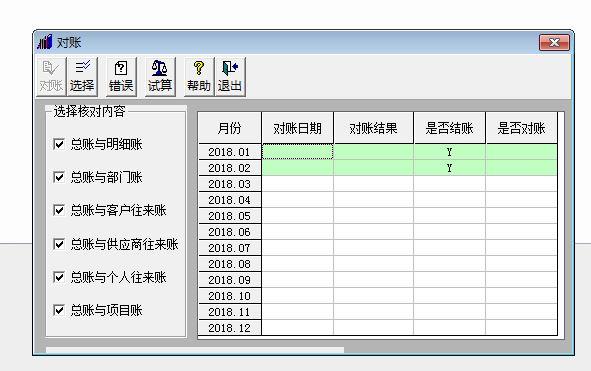
Task: Select month row 2018.02
Action: 230,168
